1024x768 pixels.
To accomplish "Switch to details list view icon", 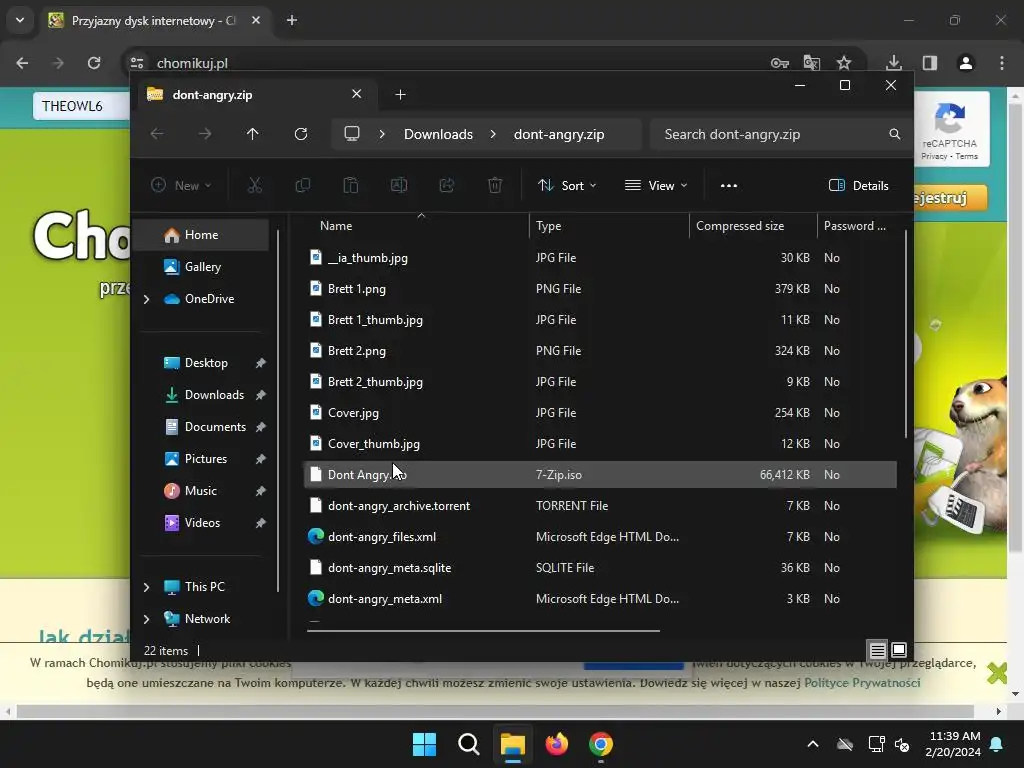I will click(878, 650).
